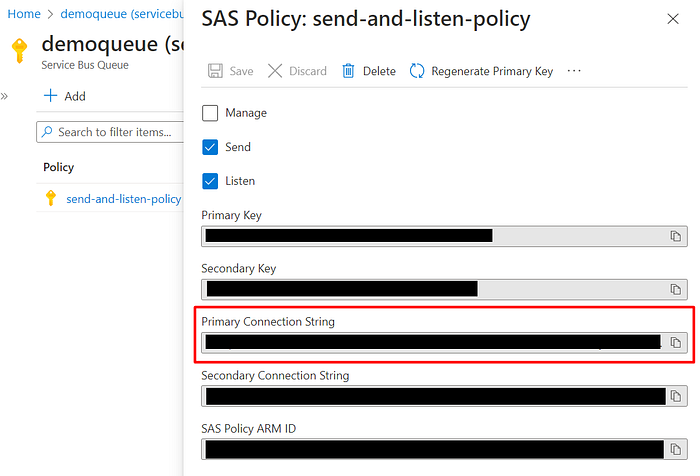Select send-and-listen-policy in policy list
Image resolution: width=700 pixels, height=476 pixels.
124,199
